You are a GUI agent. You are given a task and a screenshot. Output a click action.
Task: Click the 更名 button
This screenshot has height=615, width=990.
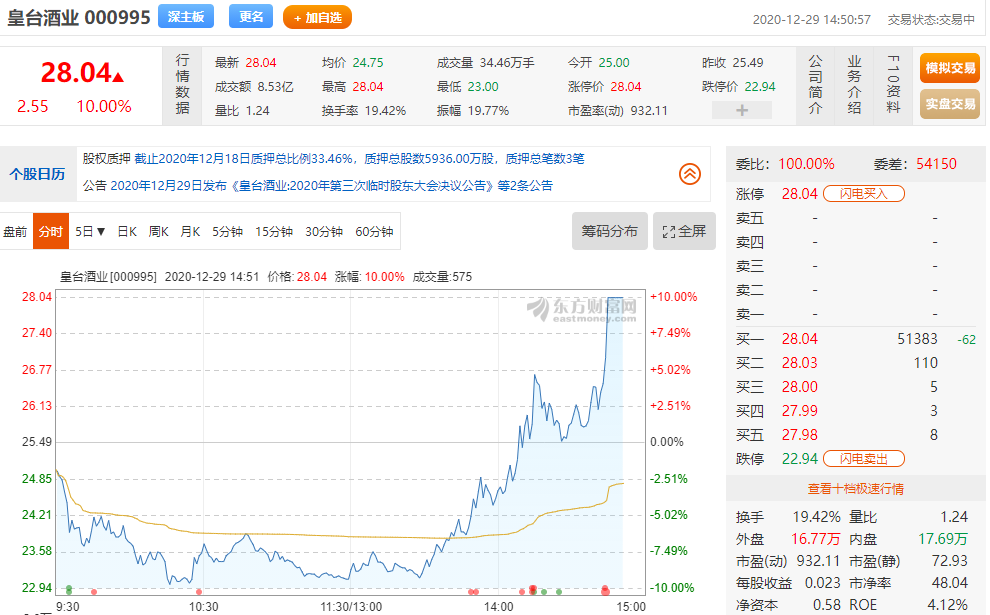click(x=251, y=16)
